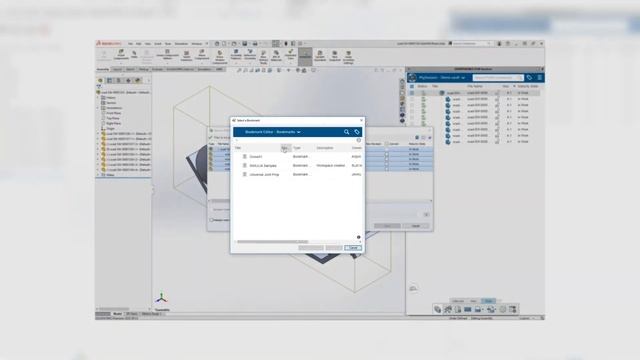Click Title column header in bookmark list
640x360 pixels.
[238, 148]
